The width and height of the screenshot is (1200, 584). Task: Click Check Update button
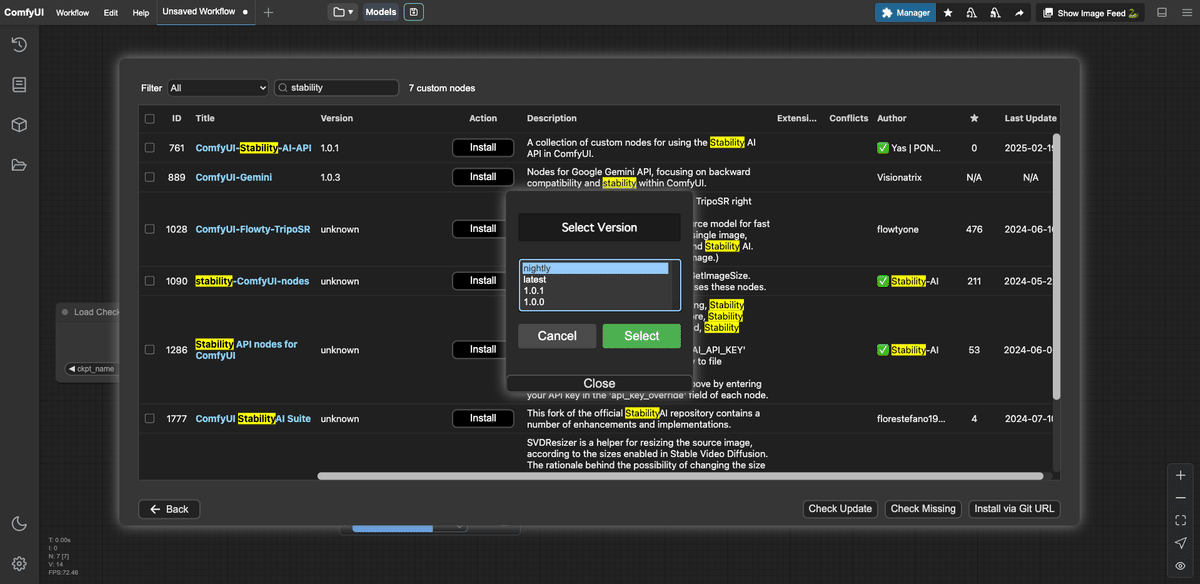(x=841, y=509)
